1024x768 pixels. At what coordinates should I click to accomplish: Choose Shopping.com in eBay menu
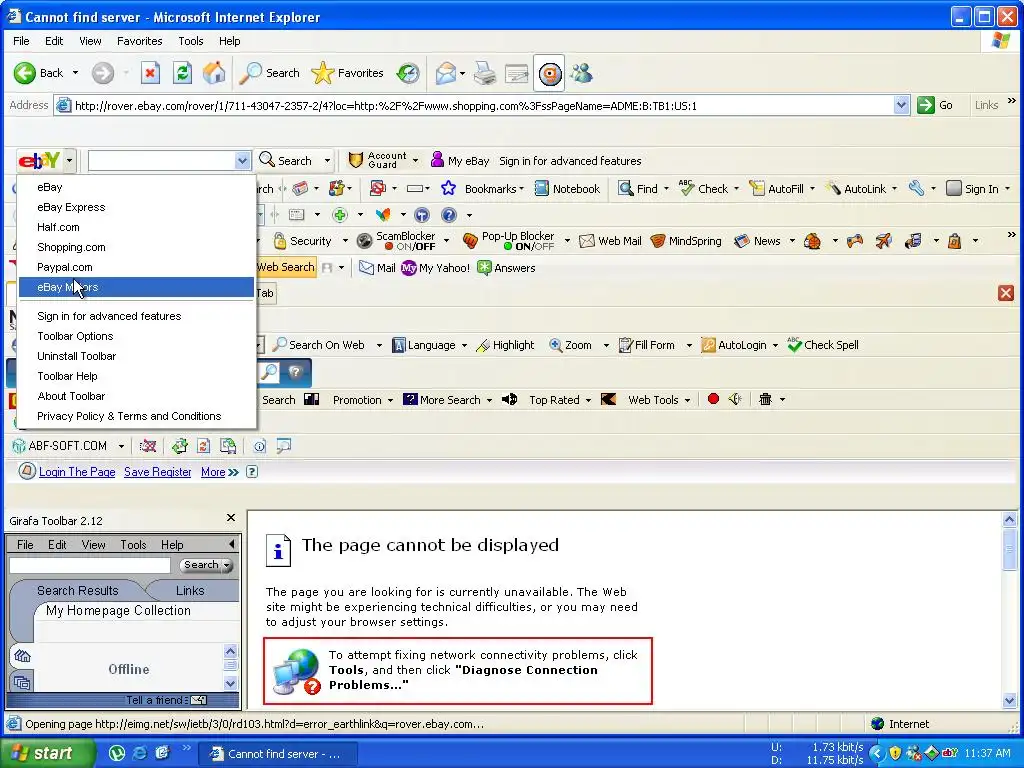click(x=136, y=247)
